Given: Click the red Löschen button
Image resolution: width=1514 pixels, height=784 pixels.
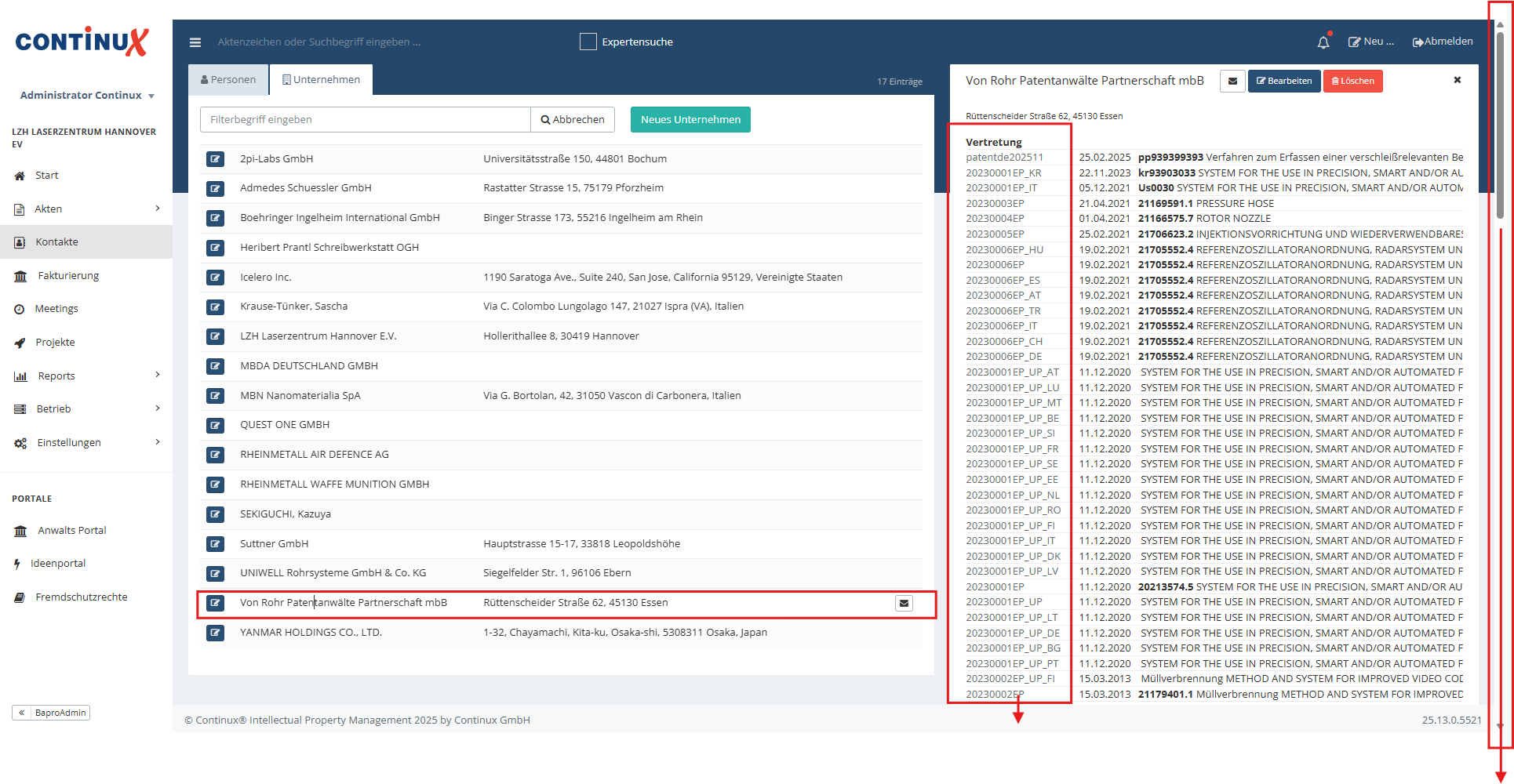Looking at the screenshot, I should 1353,81.
